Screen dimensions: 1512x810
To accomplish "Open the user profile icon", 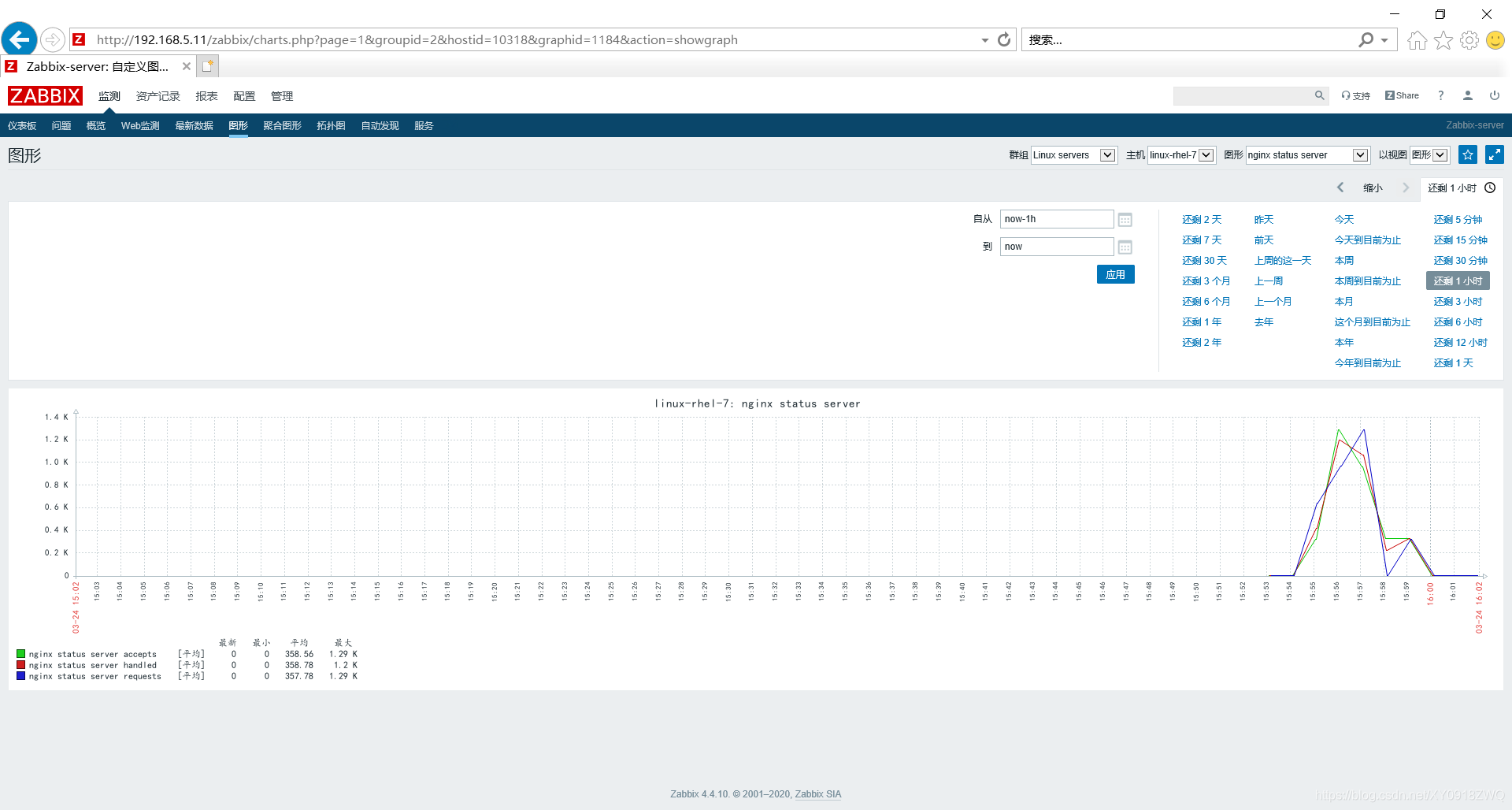I will pos(1467,95).
